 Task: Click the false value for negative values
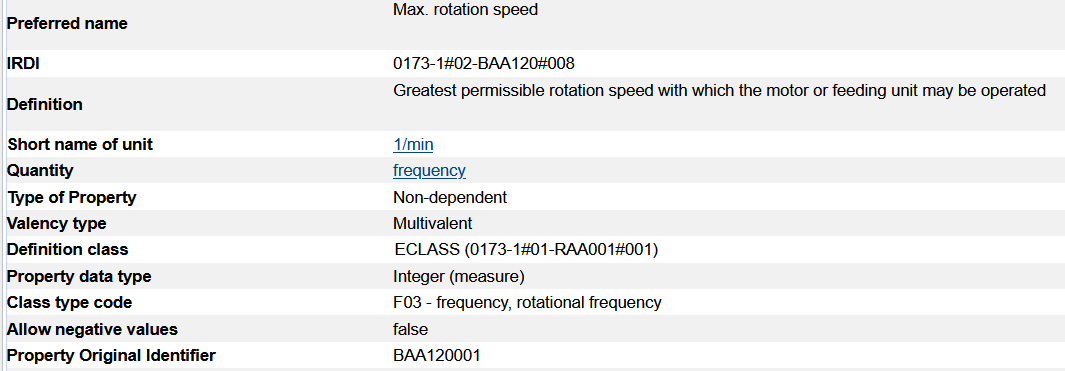click(x=411, y=330)
